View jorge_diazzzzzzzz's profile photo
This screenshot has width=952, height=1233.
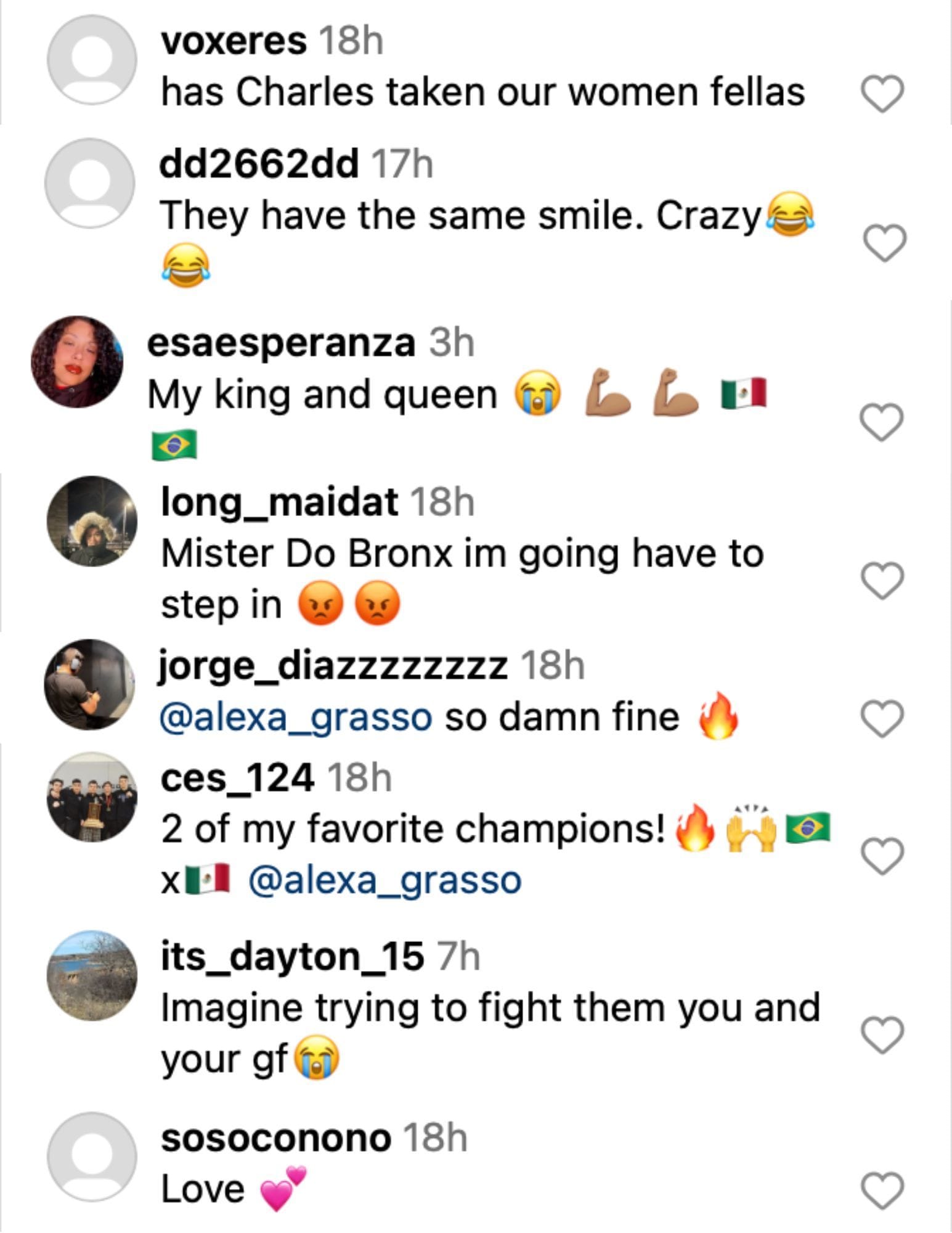click(x=89, y=684)
